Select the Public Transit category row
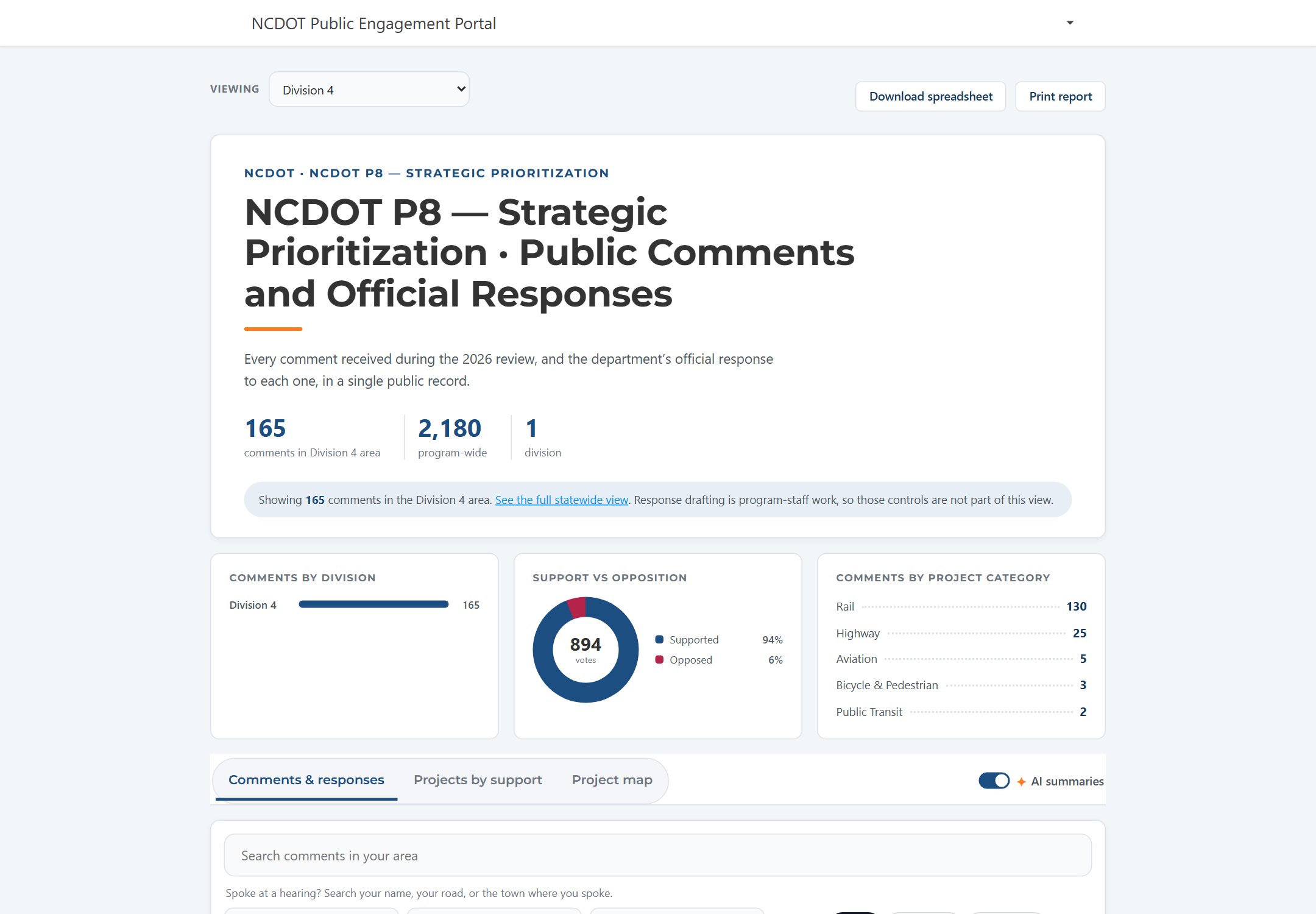1316x914 pixels. [961, 712]
